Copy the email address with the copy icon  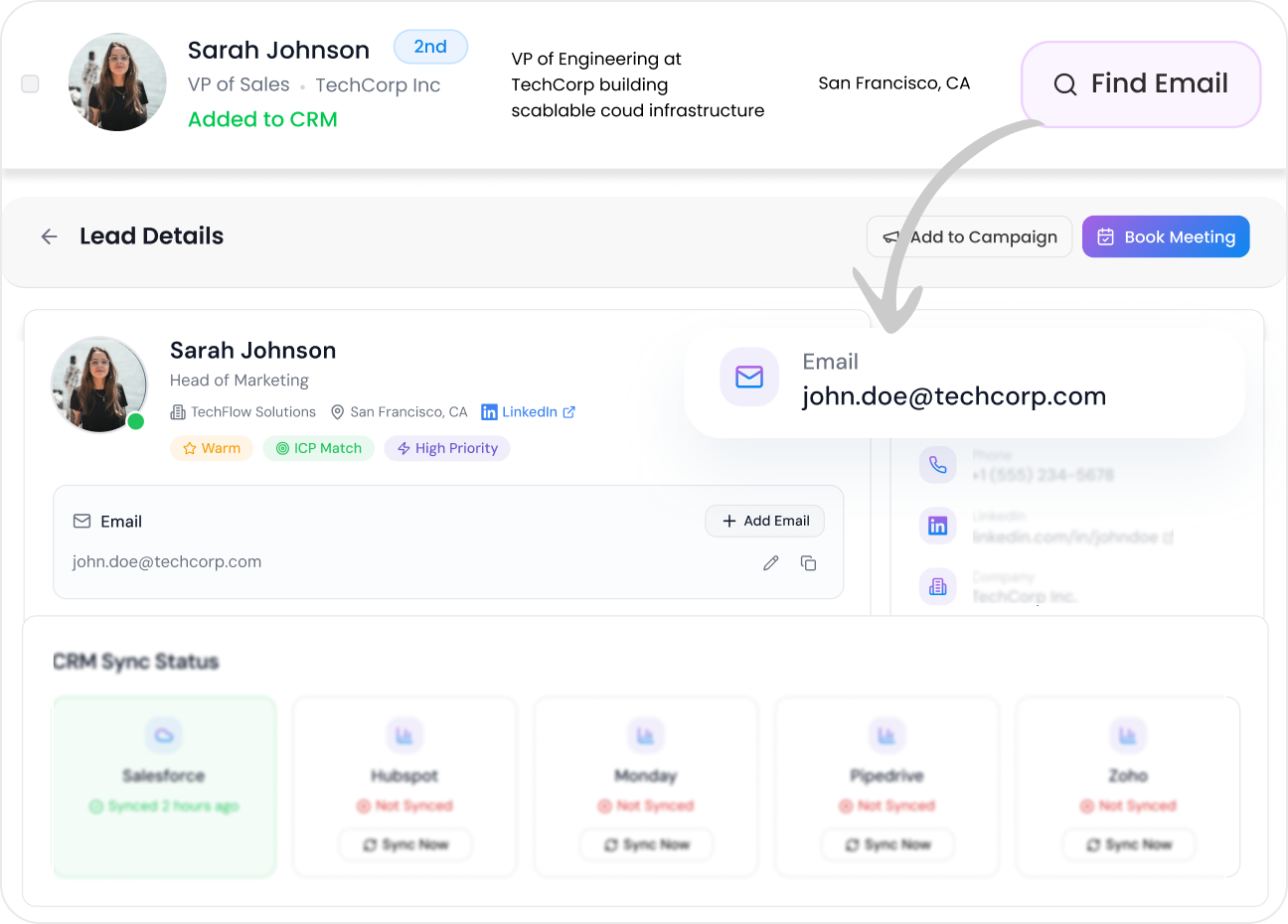[x=808, y=563]
